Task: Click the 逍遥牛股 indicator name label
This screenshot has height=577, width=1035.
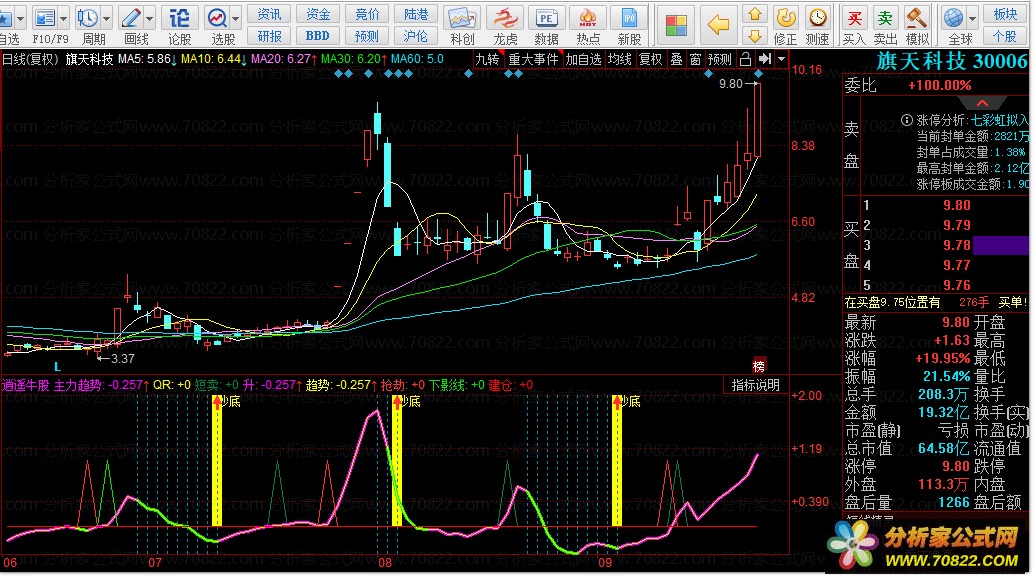Action: point(26,385)
